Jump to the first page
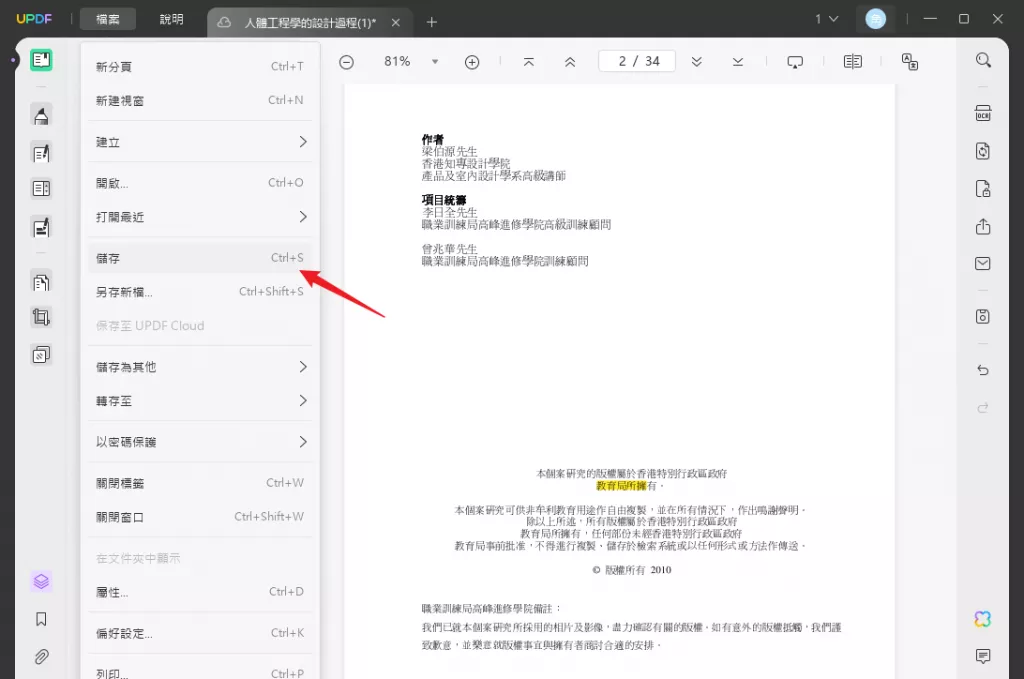Screen dimensions: 1024x679 point(529,61)
